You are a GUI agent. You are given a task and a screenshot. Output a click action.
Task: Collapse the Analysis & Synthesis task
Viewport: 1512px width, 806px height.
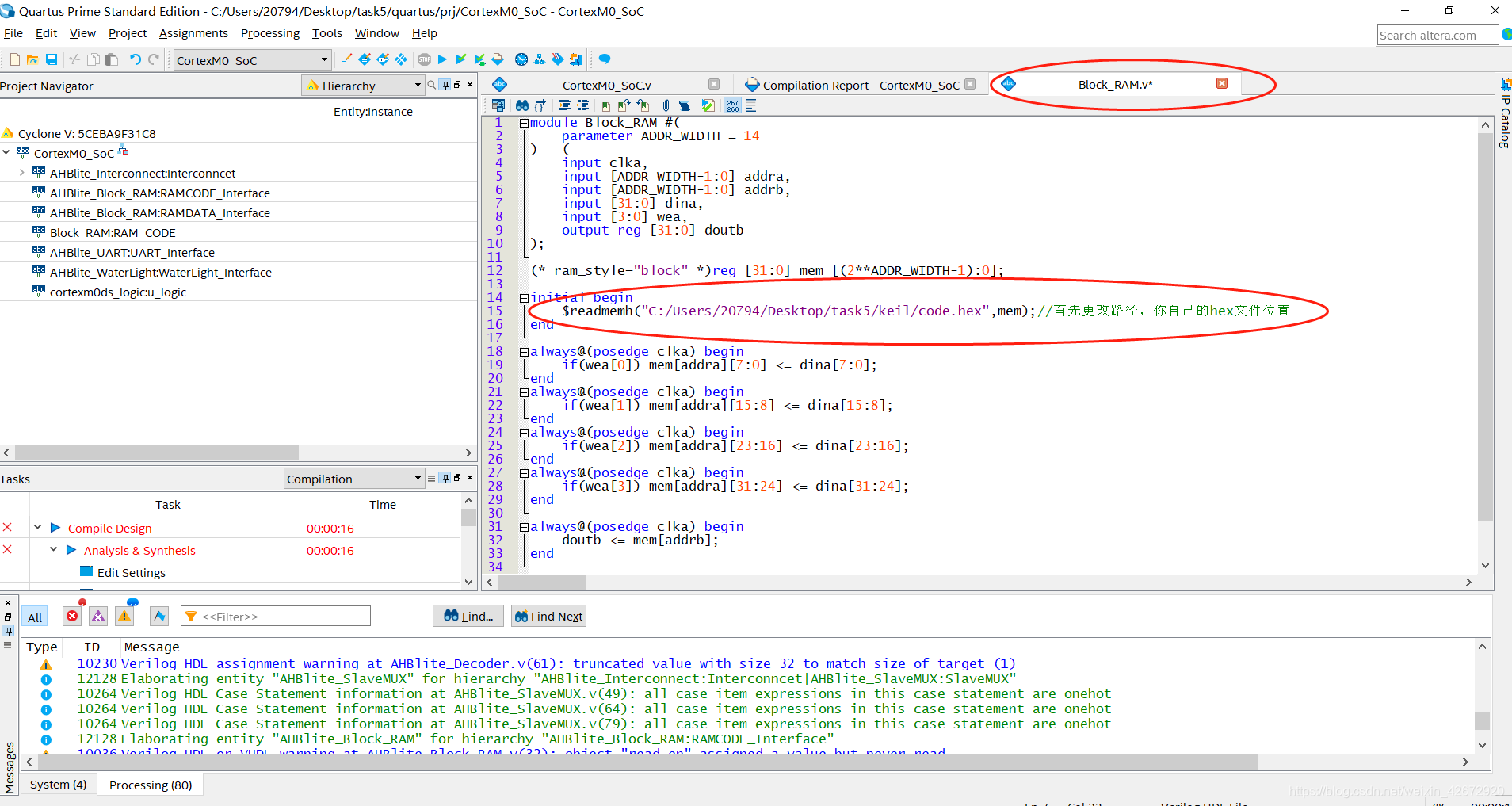coord(53,549)
